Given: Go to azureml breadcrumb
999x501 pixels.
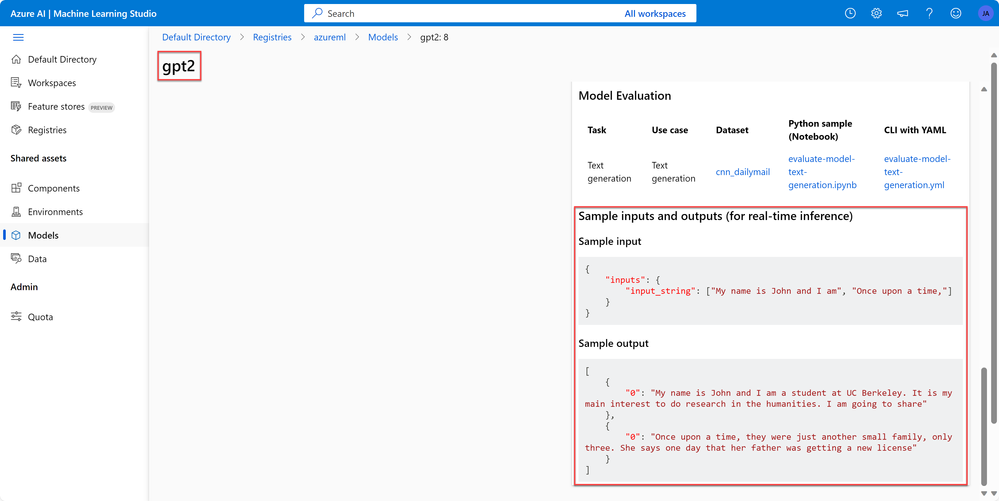Looking at the screenshot, I should (329, 38).
